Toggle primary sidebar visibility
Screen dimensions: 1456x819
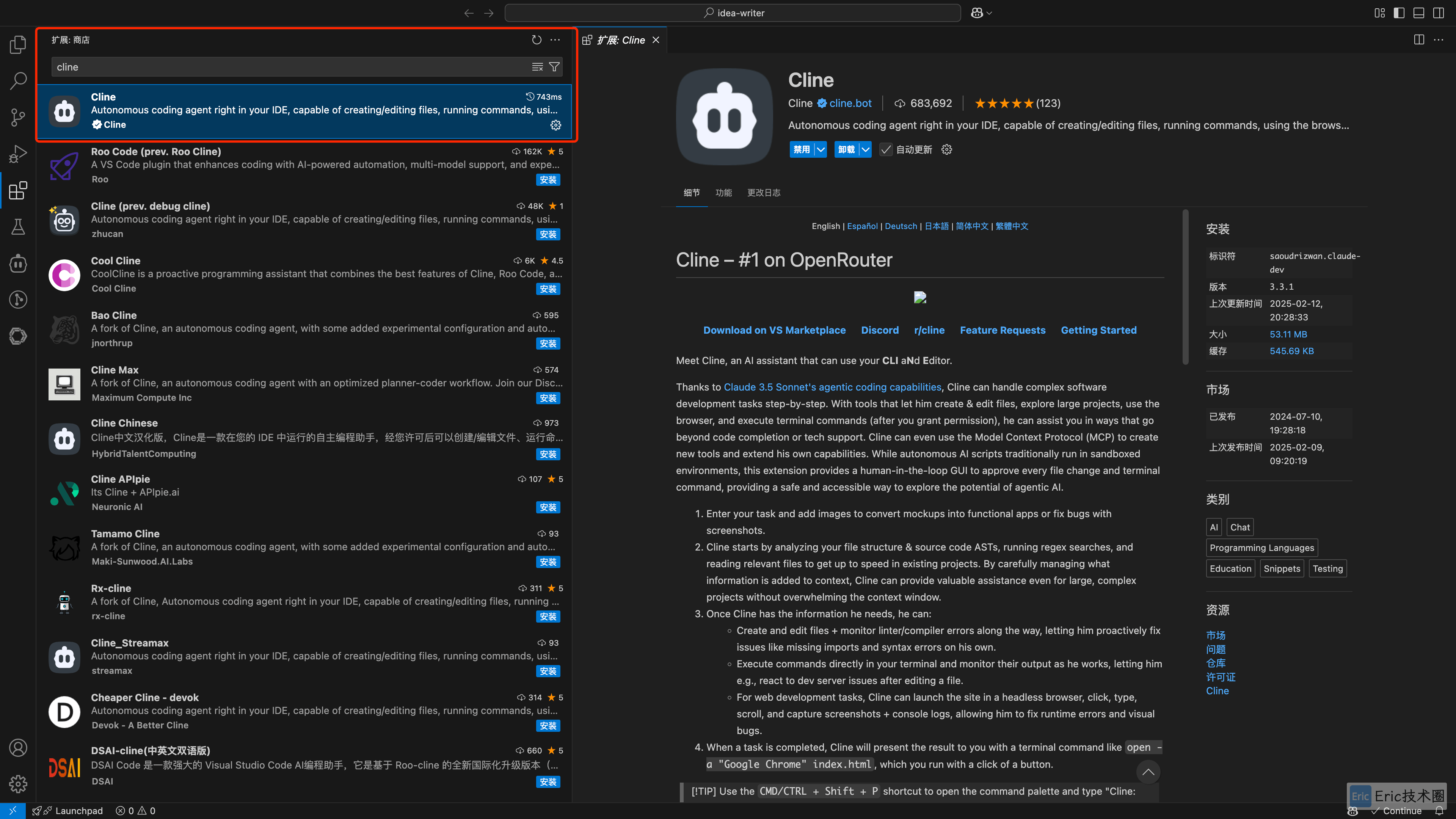click(1400, 13)
